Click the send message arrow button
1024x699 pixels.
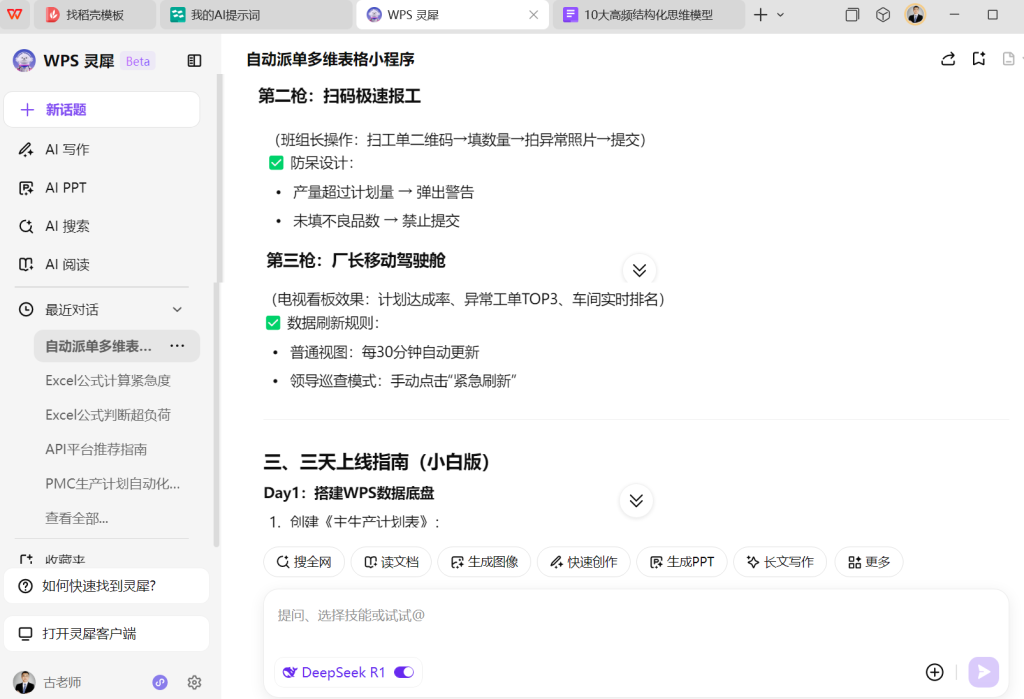tap(984, 672)
